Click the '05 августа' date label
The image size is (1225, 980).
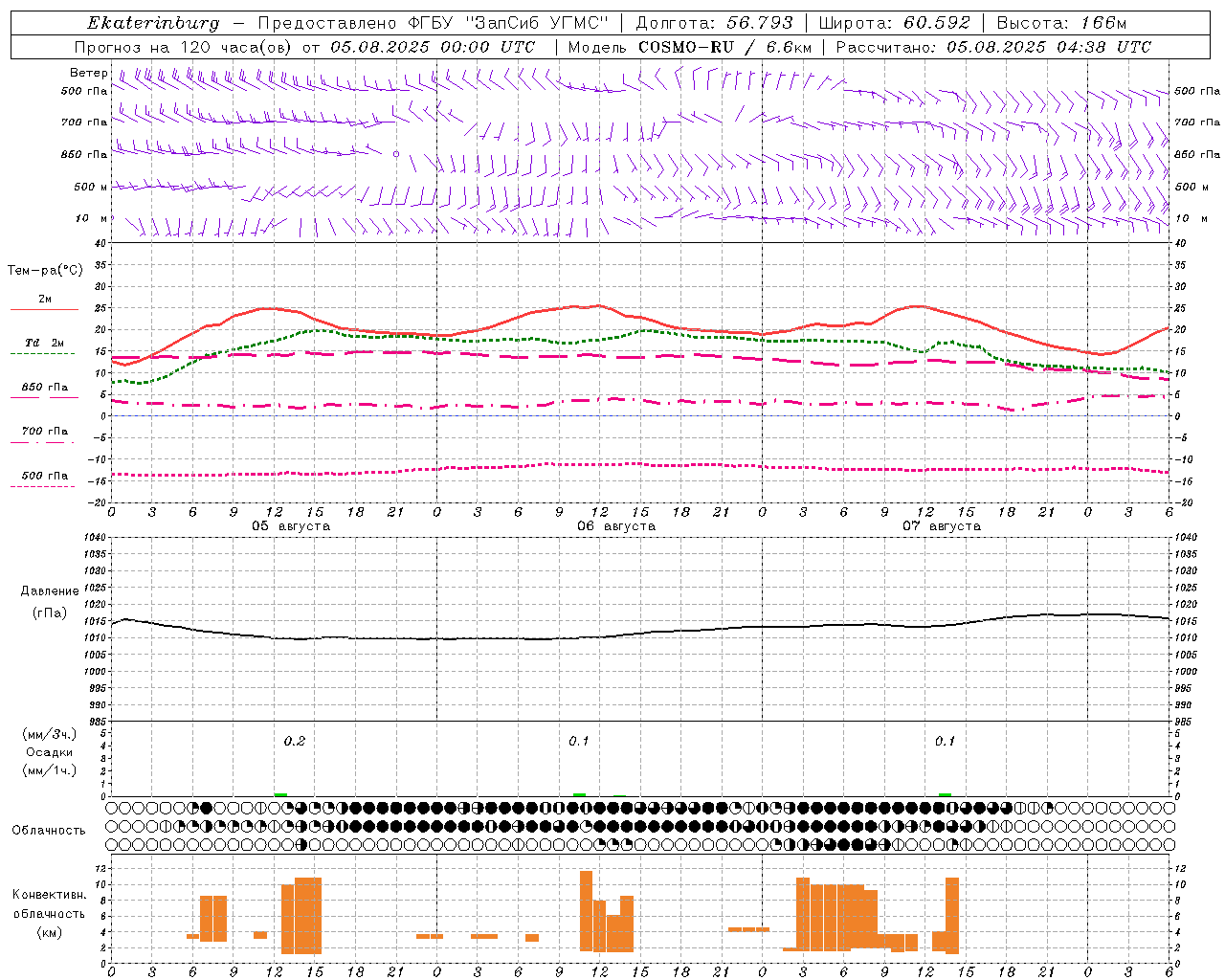291,526
